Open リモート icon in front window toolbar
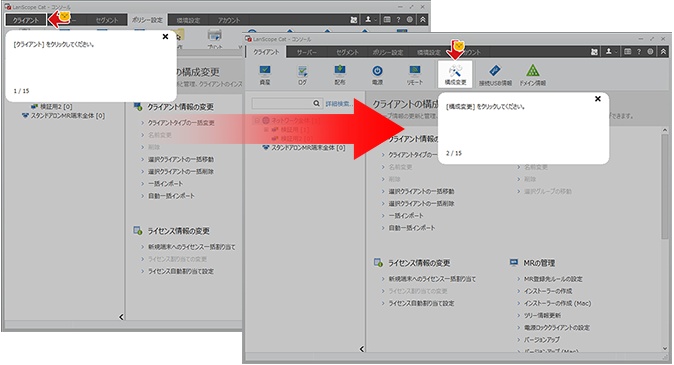This screenshot has height=365, width=674. (415, 74)
